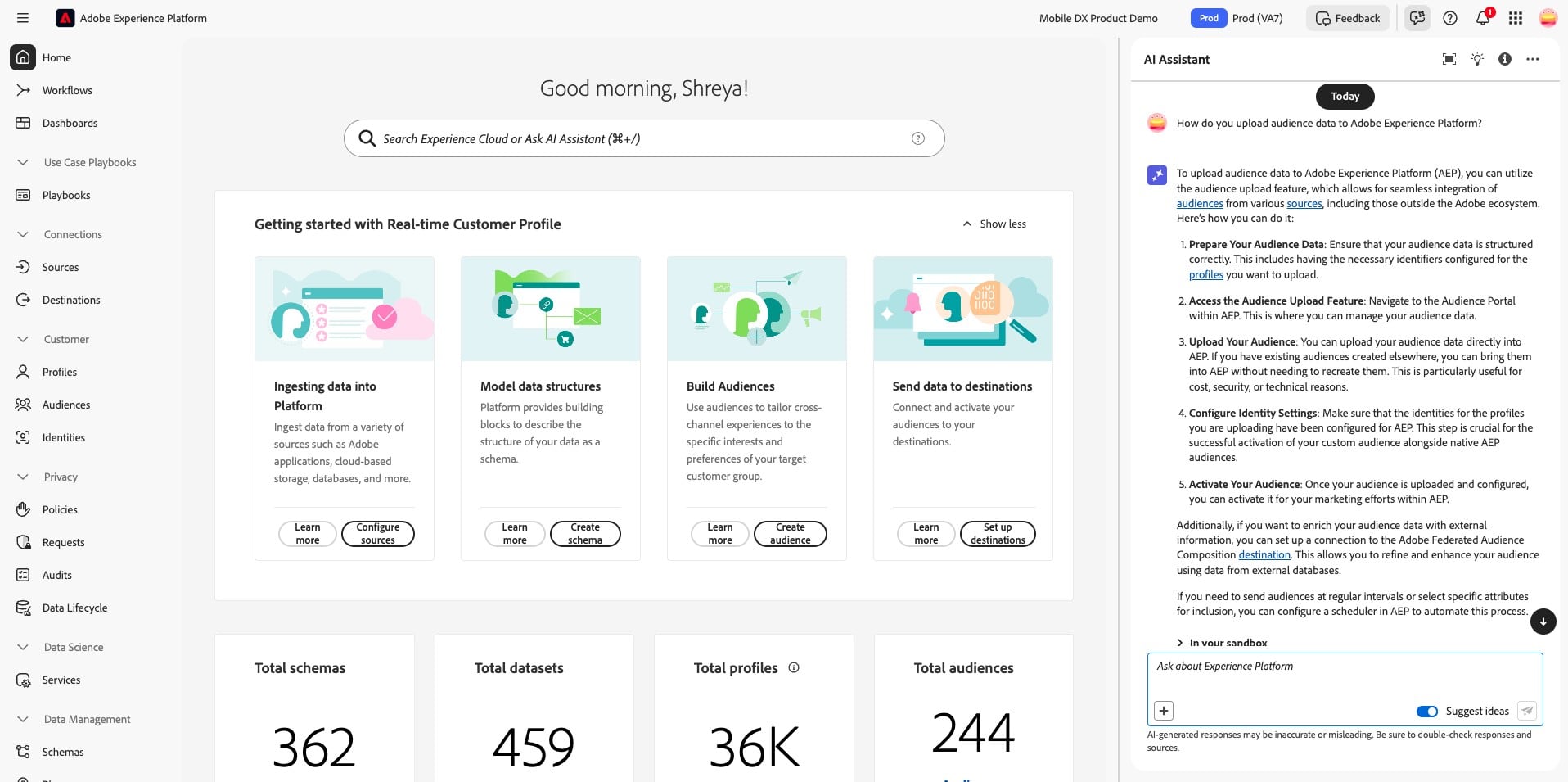
Task: Click Create schema button
Action: 585,534
